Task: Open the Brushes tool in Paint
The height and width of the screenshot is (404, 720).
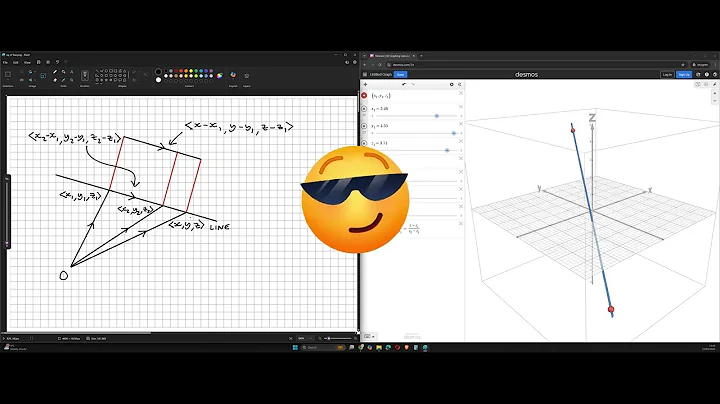Action: pos(84,75)
